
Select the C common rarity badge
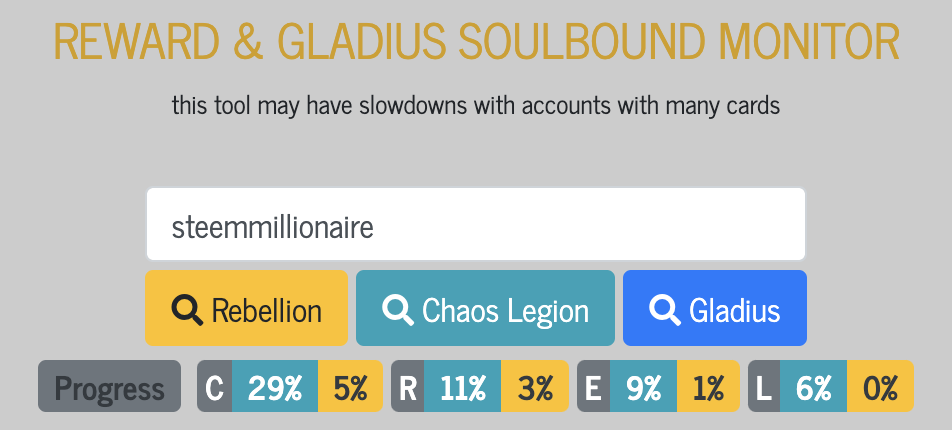pyautogui.click(x=215, y=387)
